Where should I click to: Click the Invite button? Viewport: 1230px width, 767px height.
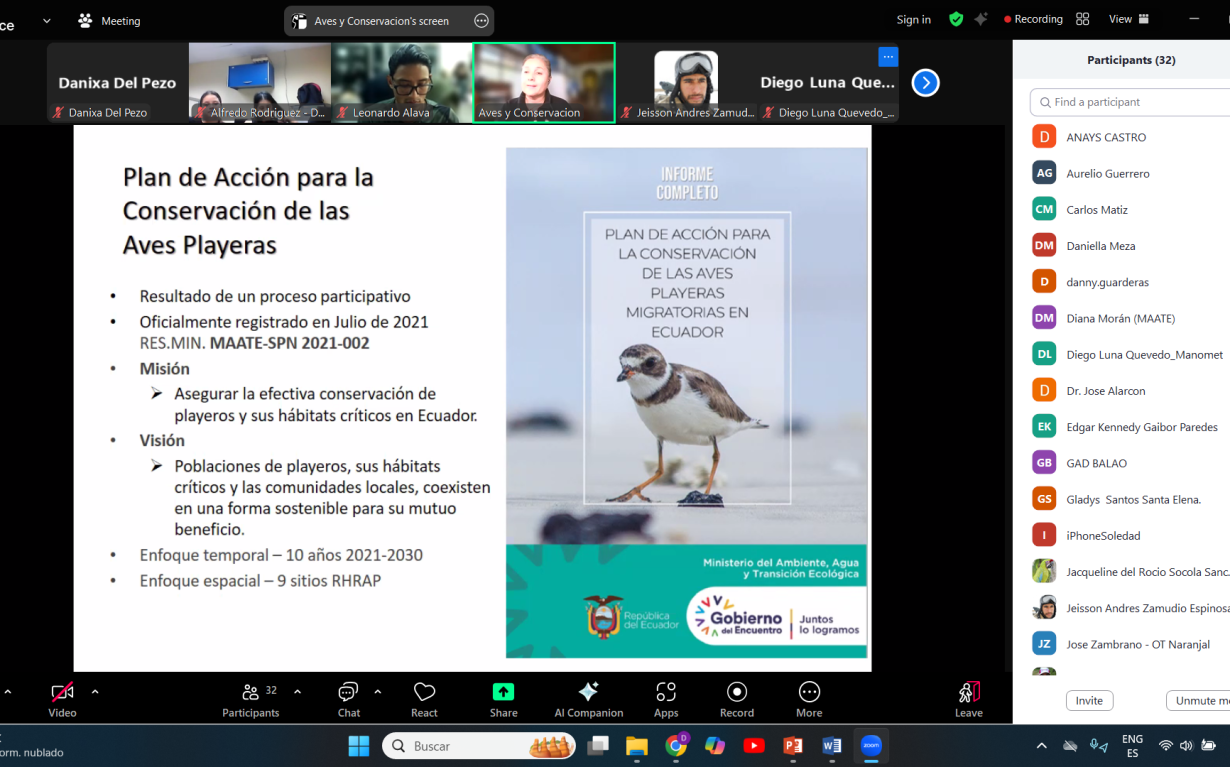point(1089,700)
